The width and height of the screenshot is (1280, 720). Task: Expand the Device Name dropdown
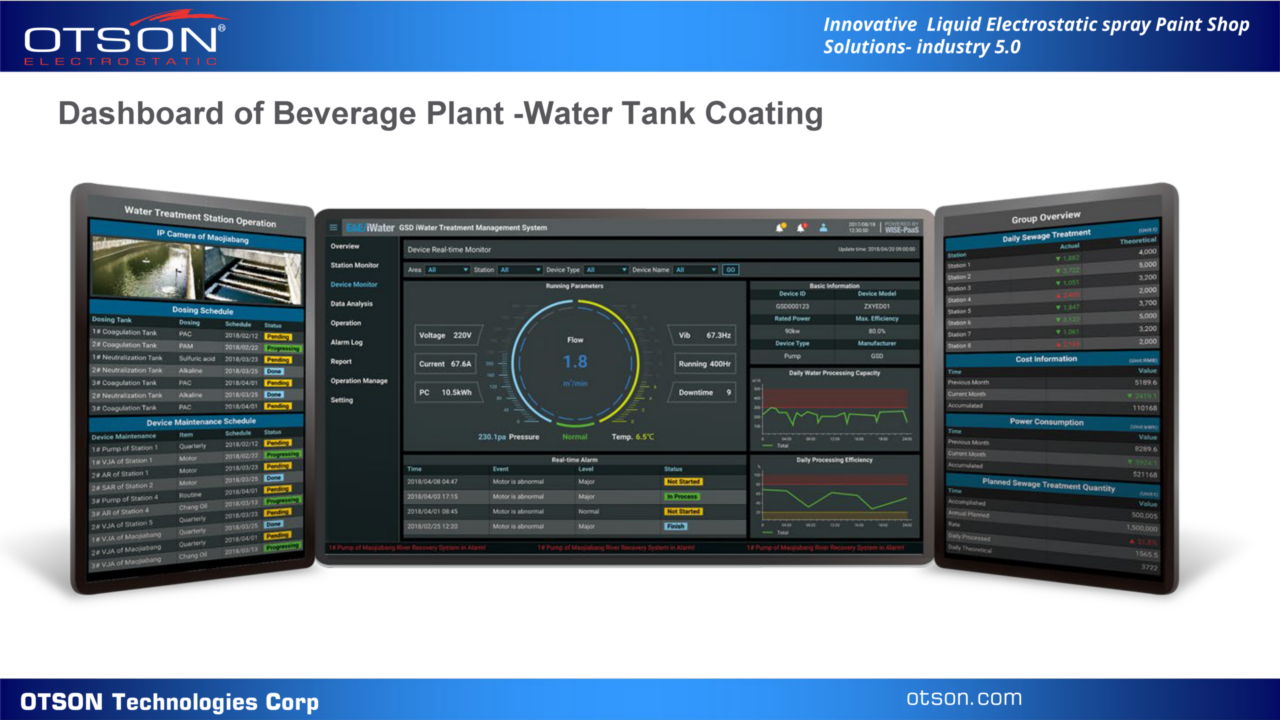[695, 270]
